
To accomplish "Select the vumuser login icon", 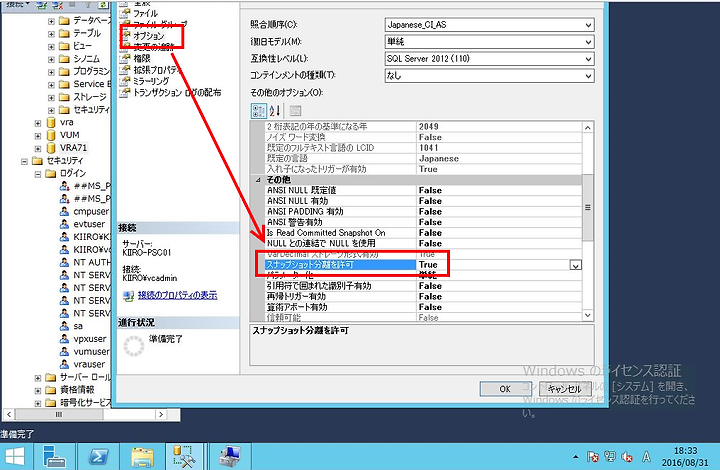I will pyautogui.click(x=64, y=352).
